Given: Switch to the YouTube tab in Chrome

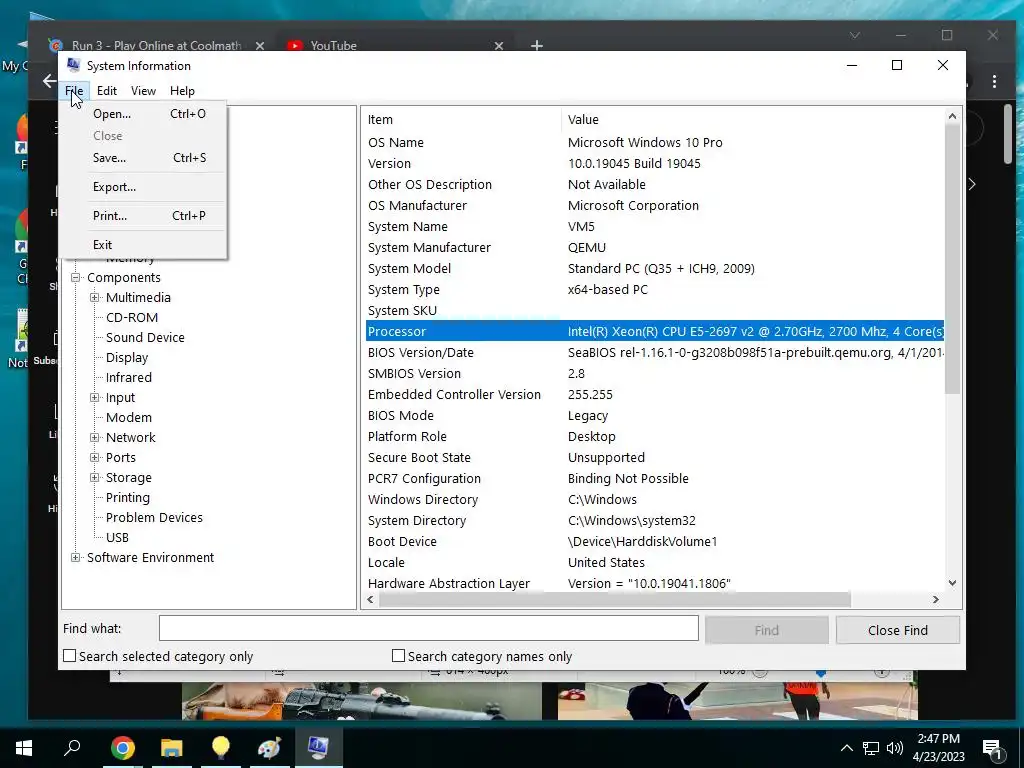Looking at the screenshot, I should [395, 45].
